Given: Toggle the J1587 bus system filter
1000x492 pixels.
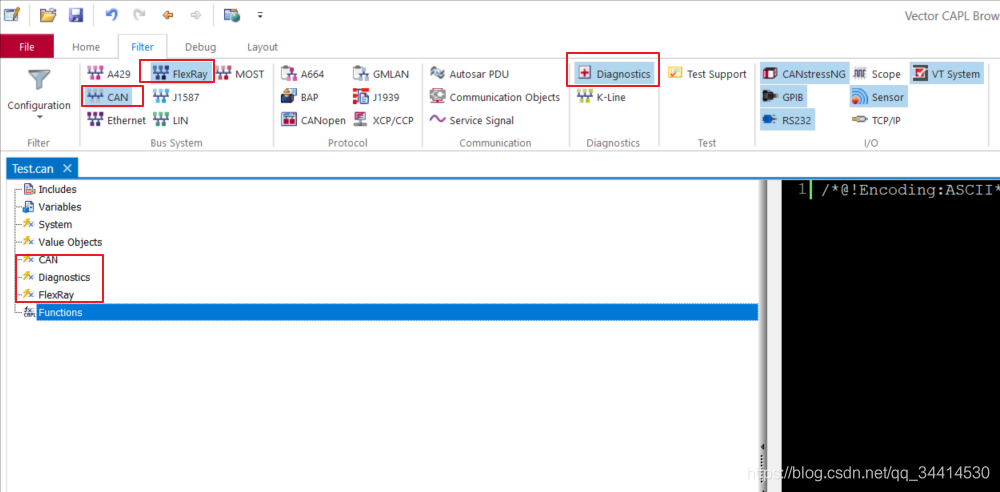Looking at the screenshot, I should tap(176, 97).
